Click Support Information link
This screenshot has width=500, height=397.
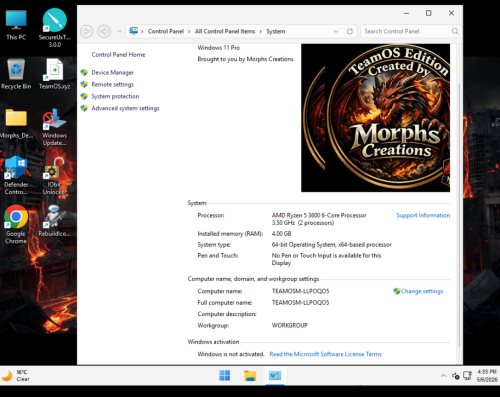point(423,215)
